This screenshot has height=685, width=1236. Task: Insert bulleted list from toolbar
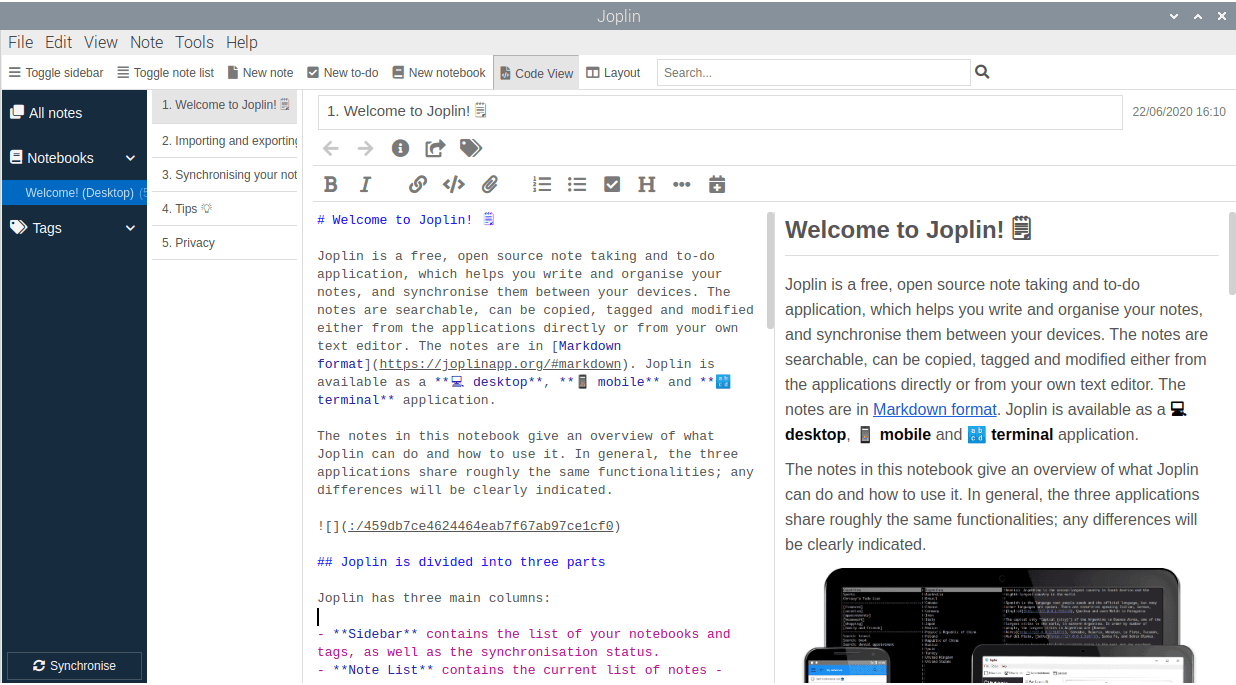pyautogui.click(x=577, y=184)
